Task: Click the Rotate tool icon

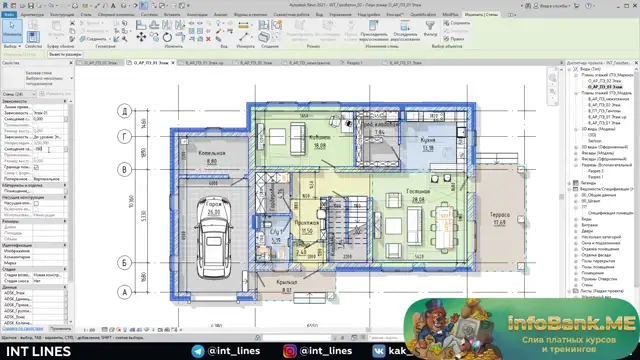Action: coord(167,37)
